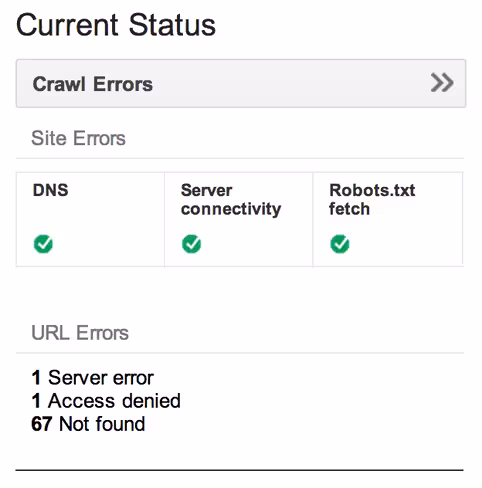Click the DNS green checkmark icon
Image resolution: width=482 pixels, height=488 pixels.
point(43,244)
